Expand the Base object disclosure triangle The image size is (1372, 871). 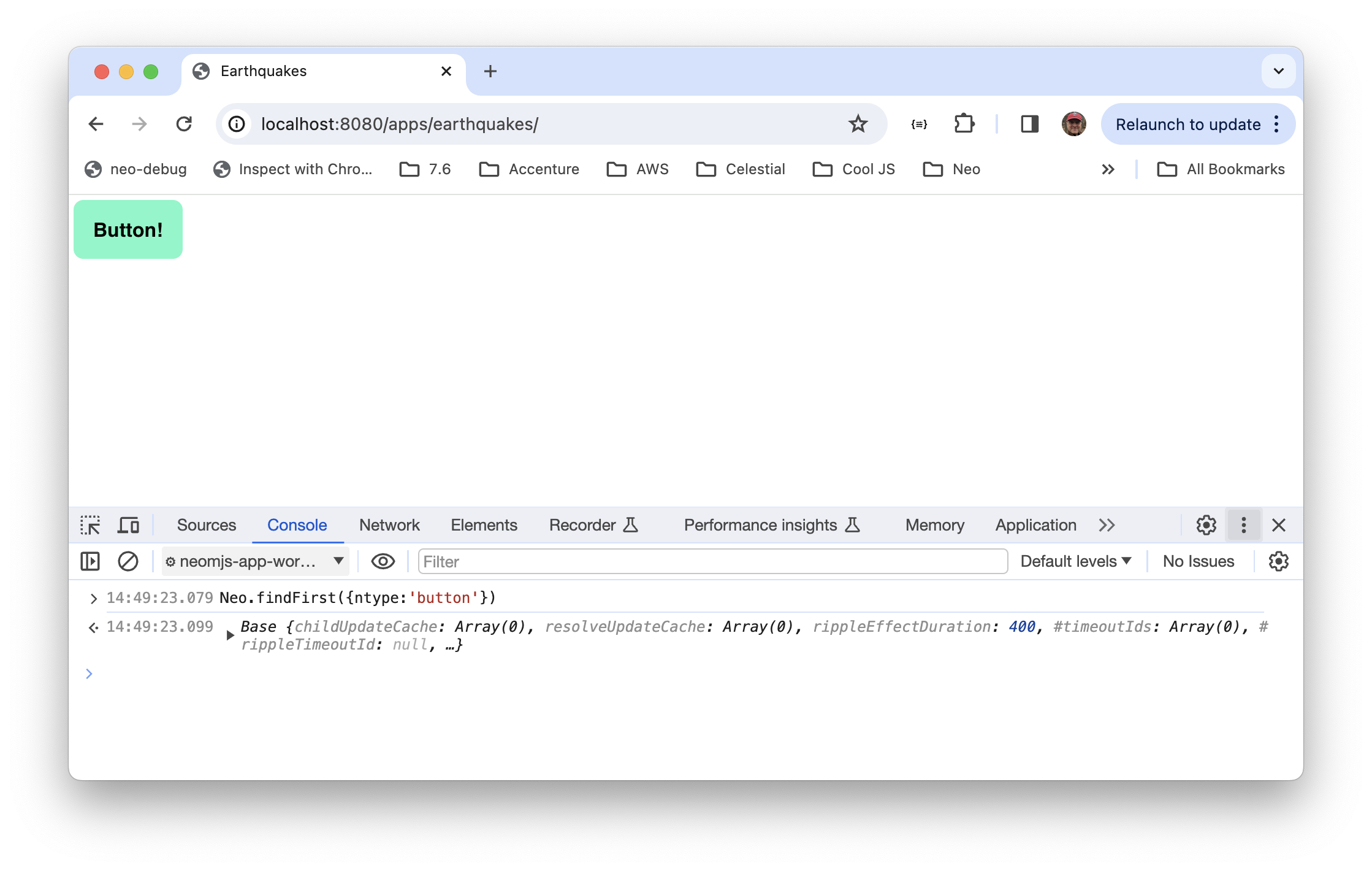231,635
